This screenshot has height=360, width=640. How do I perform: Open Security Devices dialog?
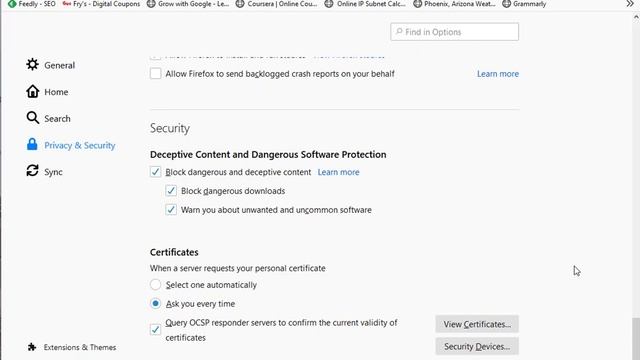coord(477,347)
